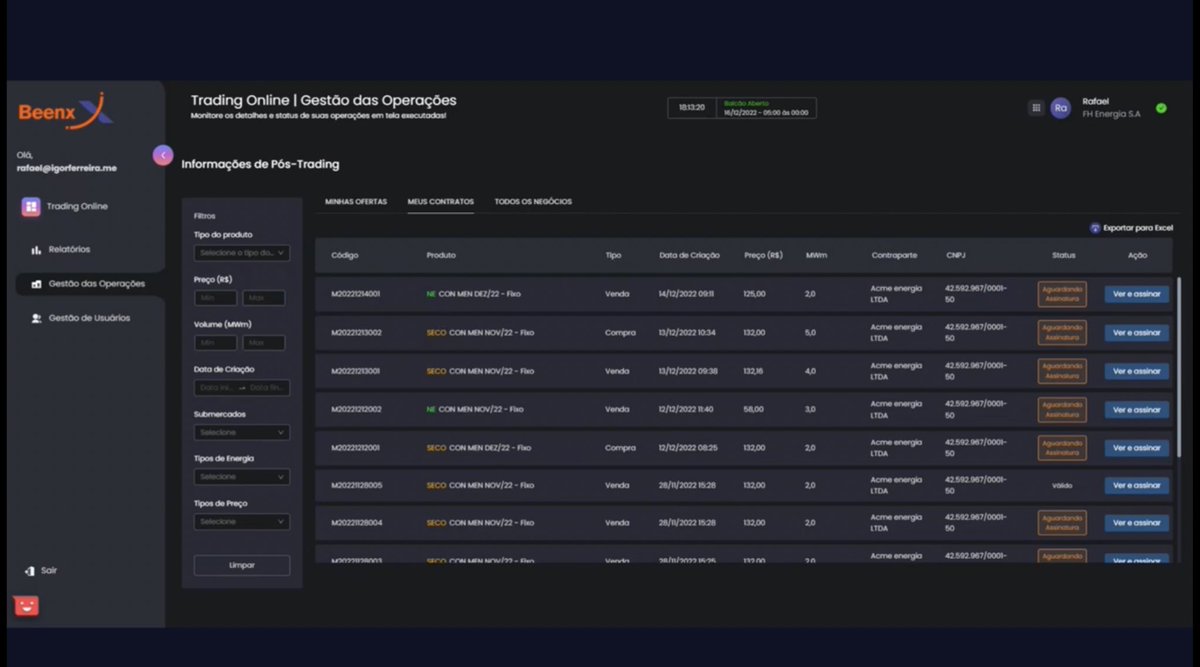The height and width of the screenshot is (667, 1200).
Task: Click contract code M20221212001
Action: click(356, 448)
